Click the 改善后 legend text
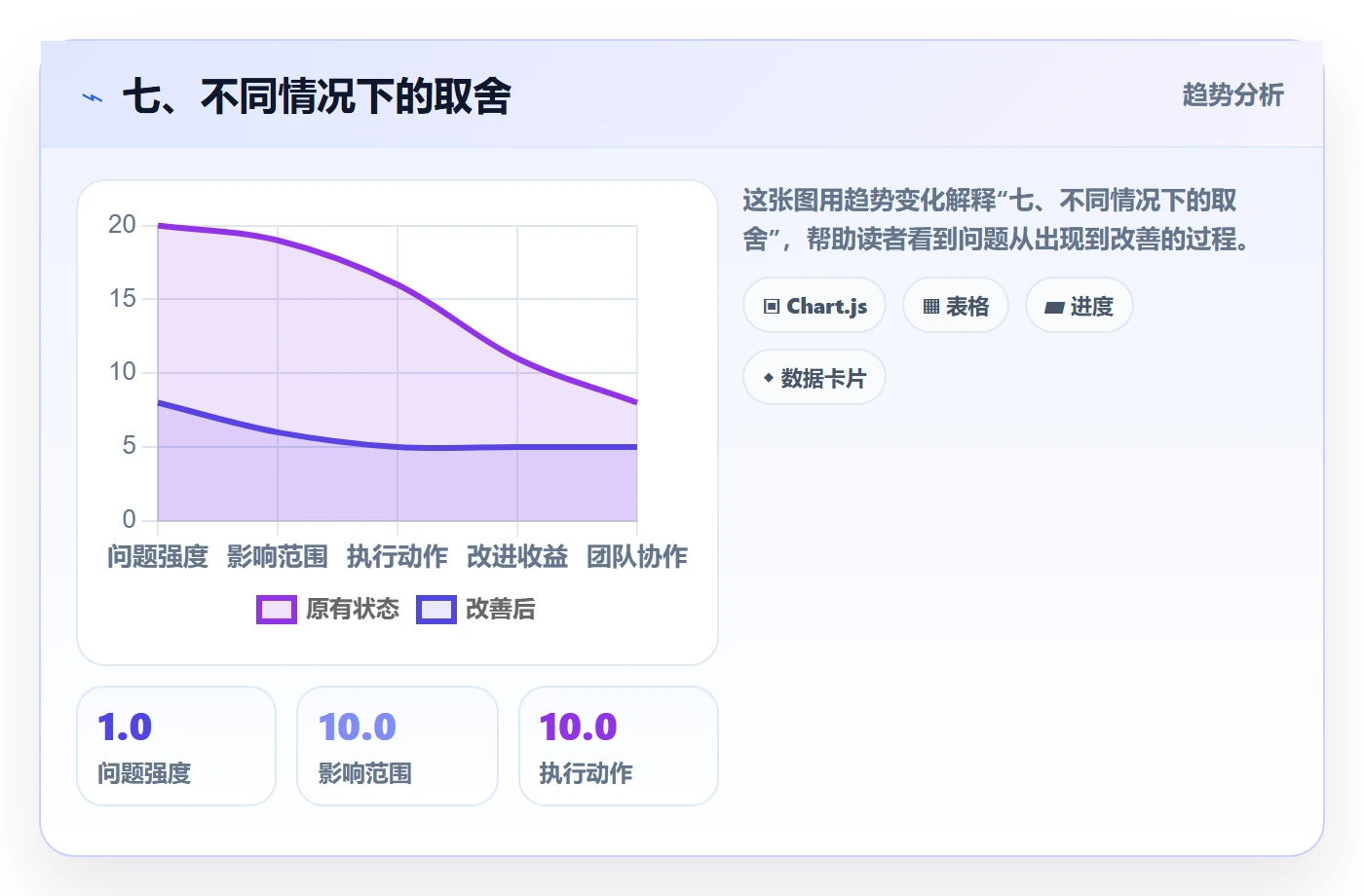 click(501, 610)
